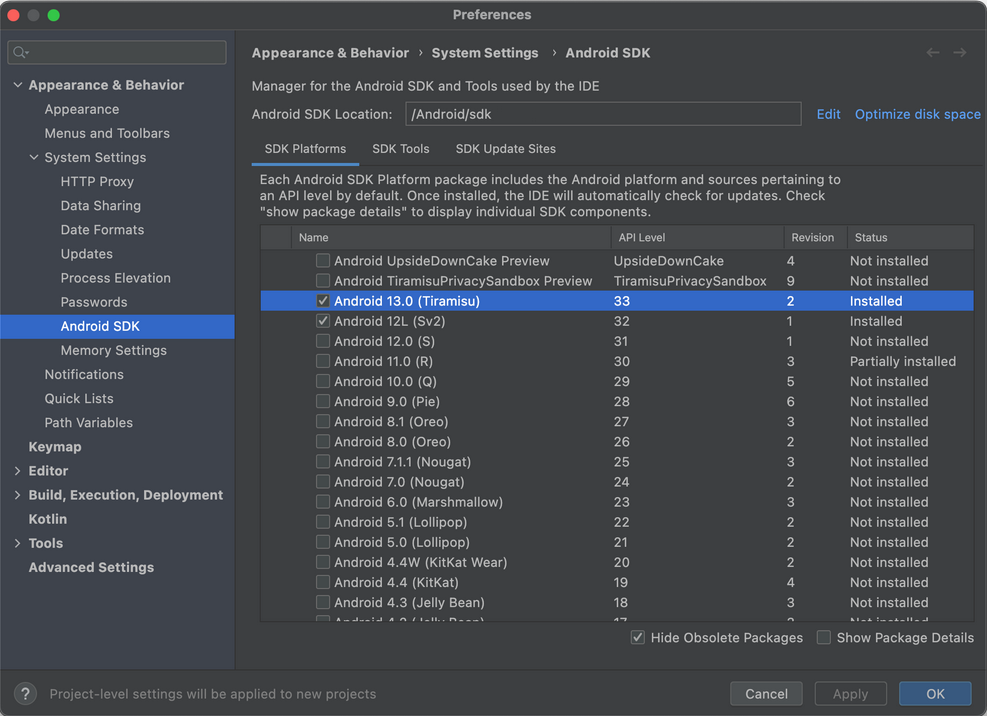Open Advanced Settings page
Viewport: 987px width, 716px height.
tap(91, 567)
